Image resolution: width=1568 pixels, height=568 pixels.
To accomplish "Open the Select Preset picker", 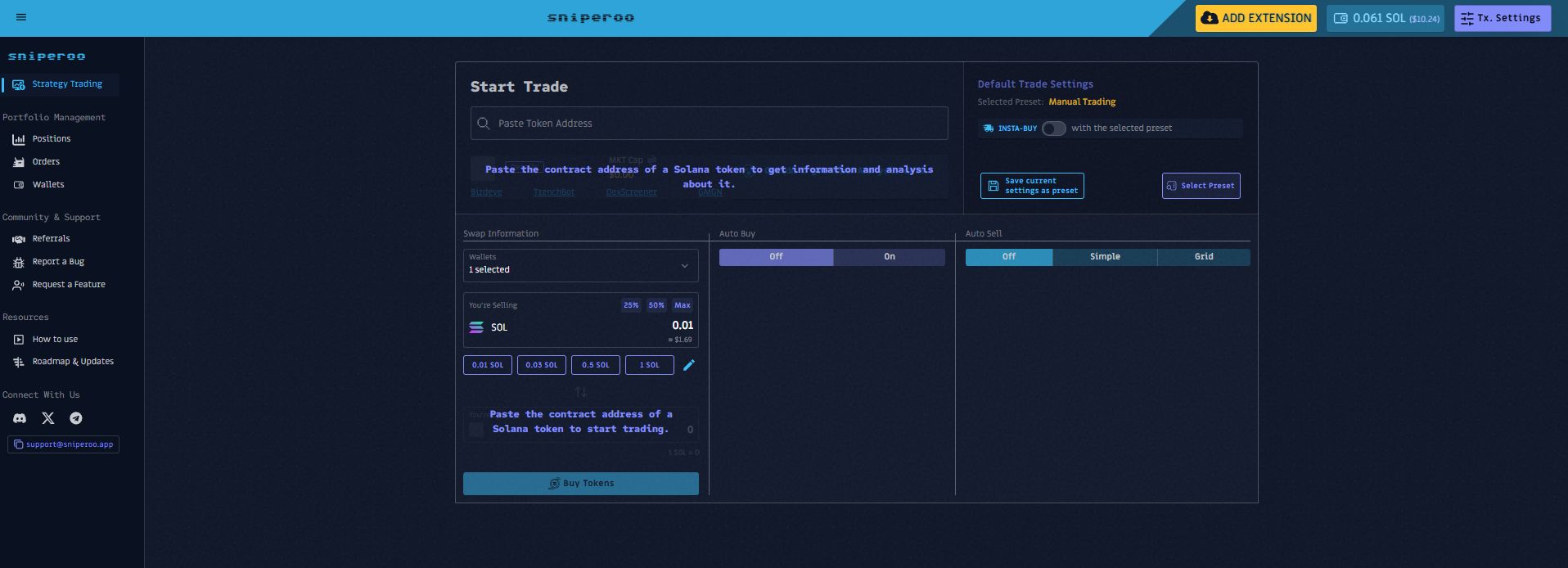I will [x=1201, y=186].
